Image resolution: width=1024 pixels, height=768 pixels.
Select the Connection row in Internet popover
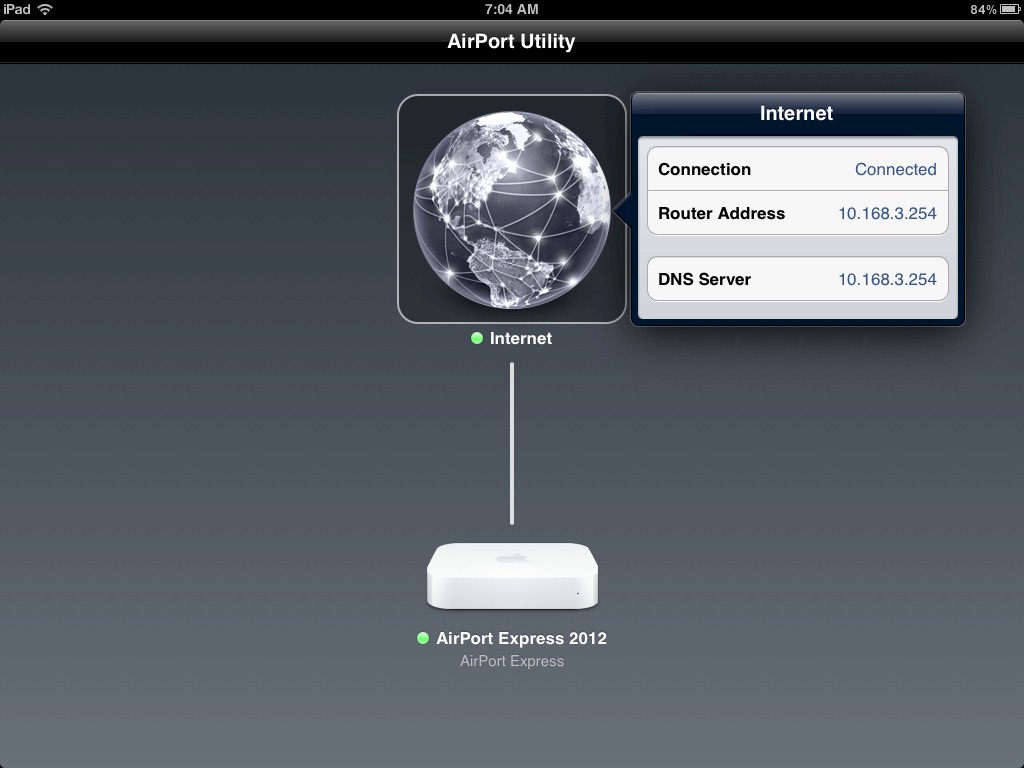click(797, 169)
